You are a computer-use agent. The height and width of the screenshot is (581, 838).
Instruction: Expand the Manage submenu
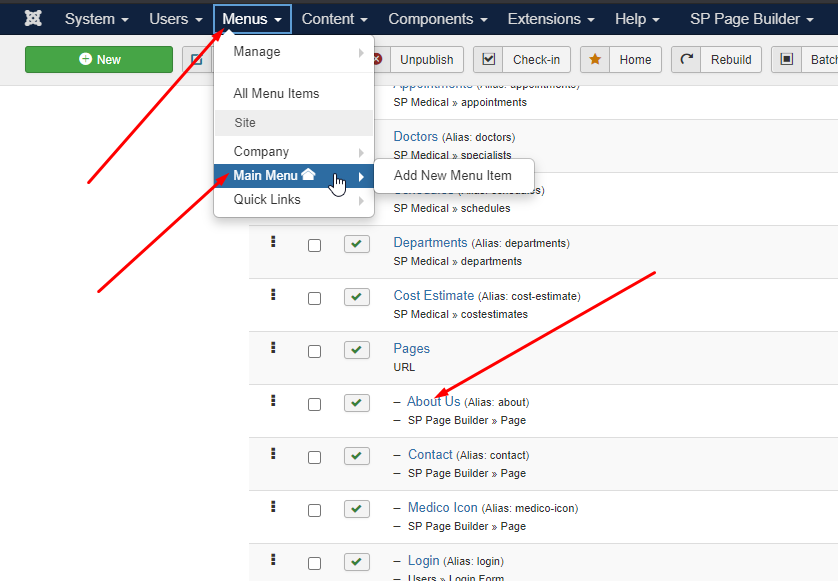coord(293,52)
